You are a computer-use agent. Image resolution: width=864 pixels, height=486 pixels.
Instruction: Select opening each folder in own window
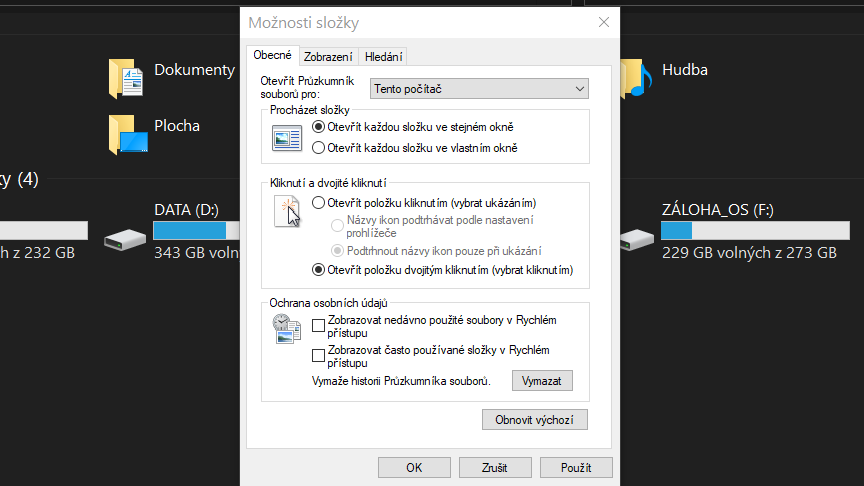pos(319,148)
